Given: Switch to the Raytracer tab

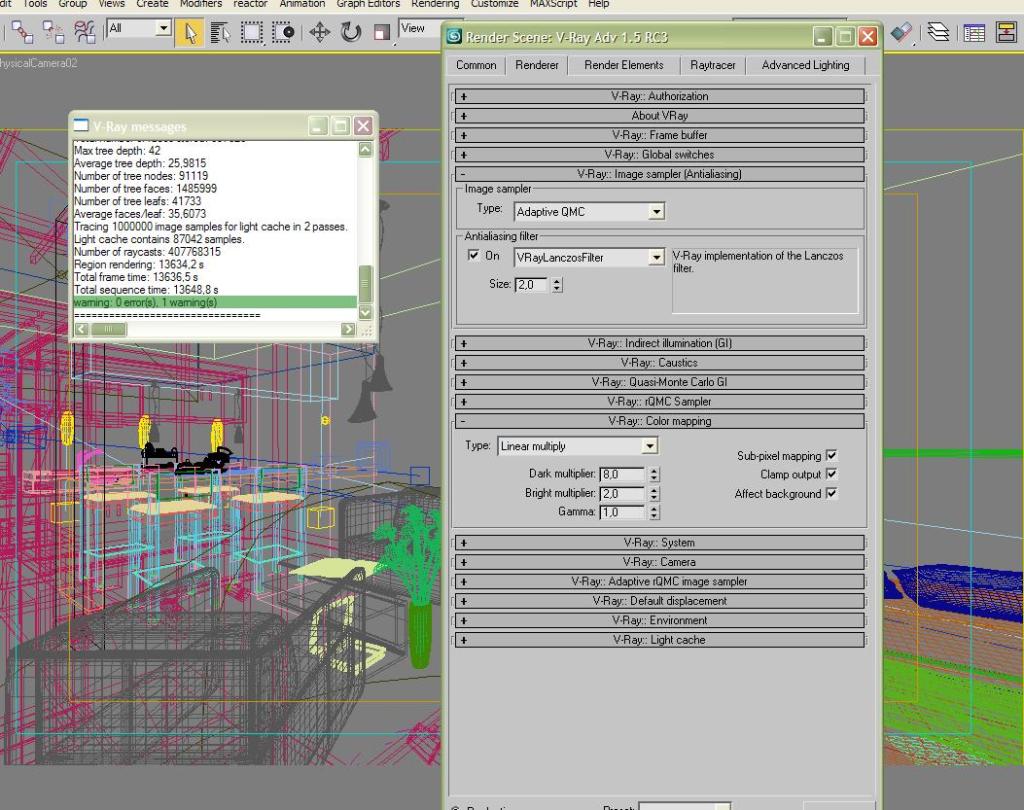Looking at the screenshot, I should 712,65.
